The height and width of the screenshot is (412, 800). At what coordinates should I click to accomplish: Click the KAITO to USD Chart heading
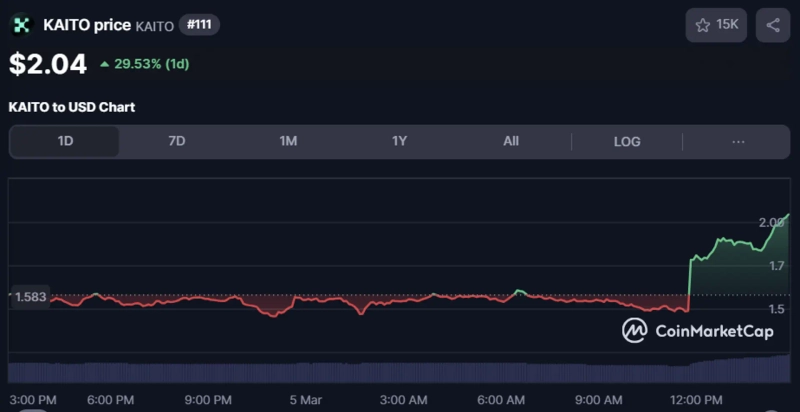pos(72,106)
